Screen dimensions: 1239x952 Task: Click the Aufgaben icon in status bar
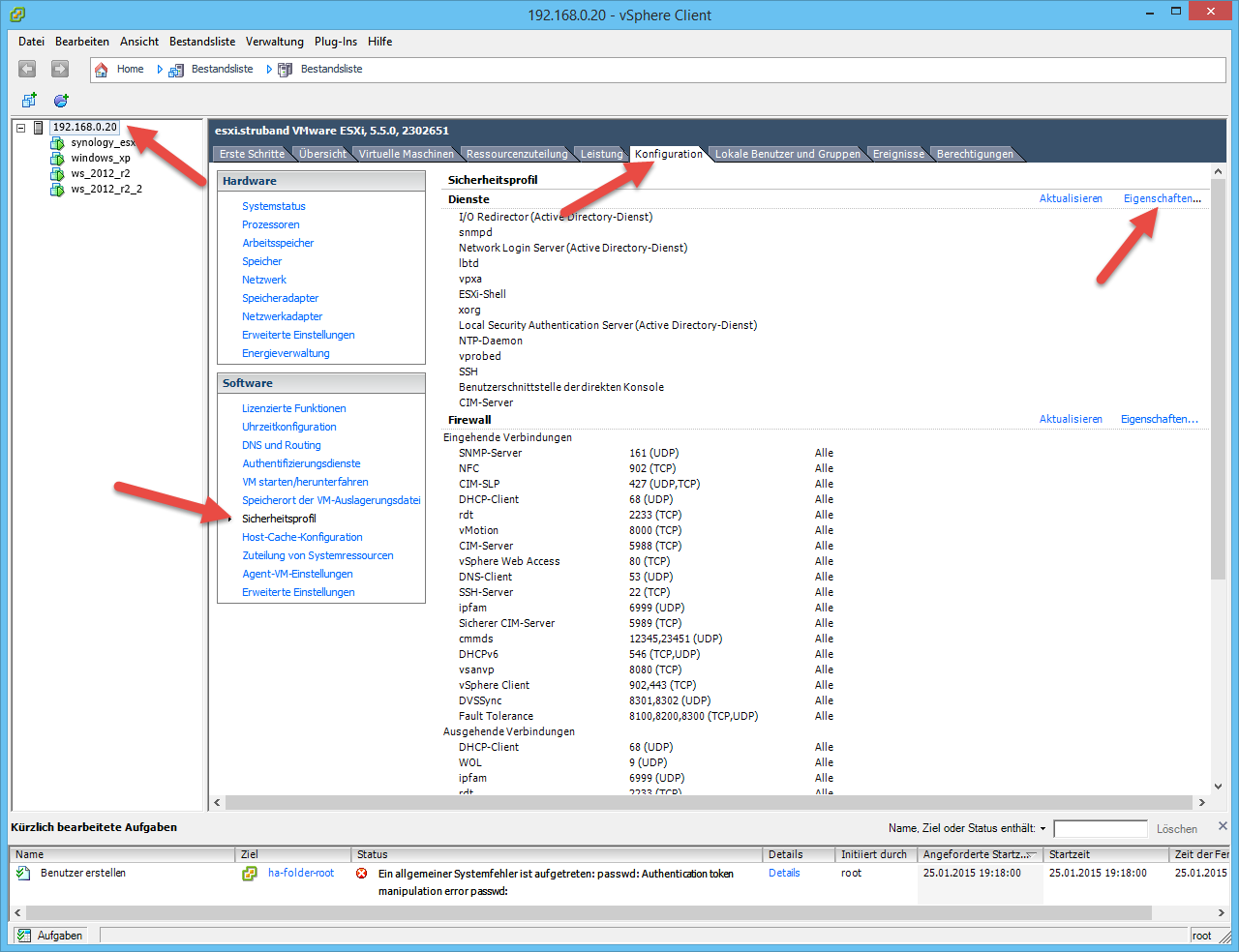point(24,936)
